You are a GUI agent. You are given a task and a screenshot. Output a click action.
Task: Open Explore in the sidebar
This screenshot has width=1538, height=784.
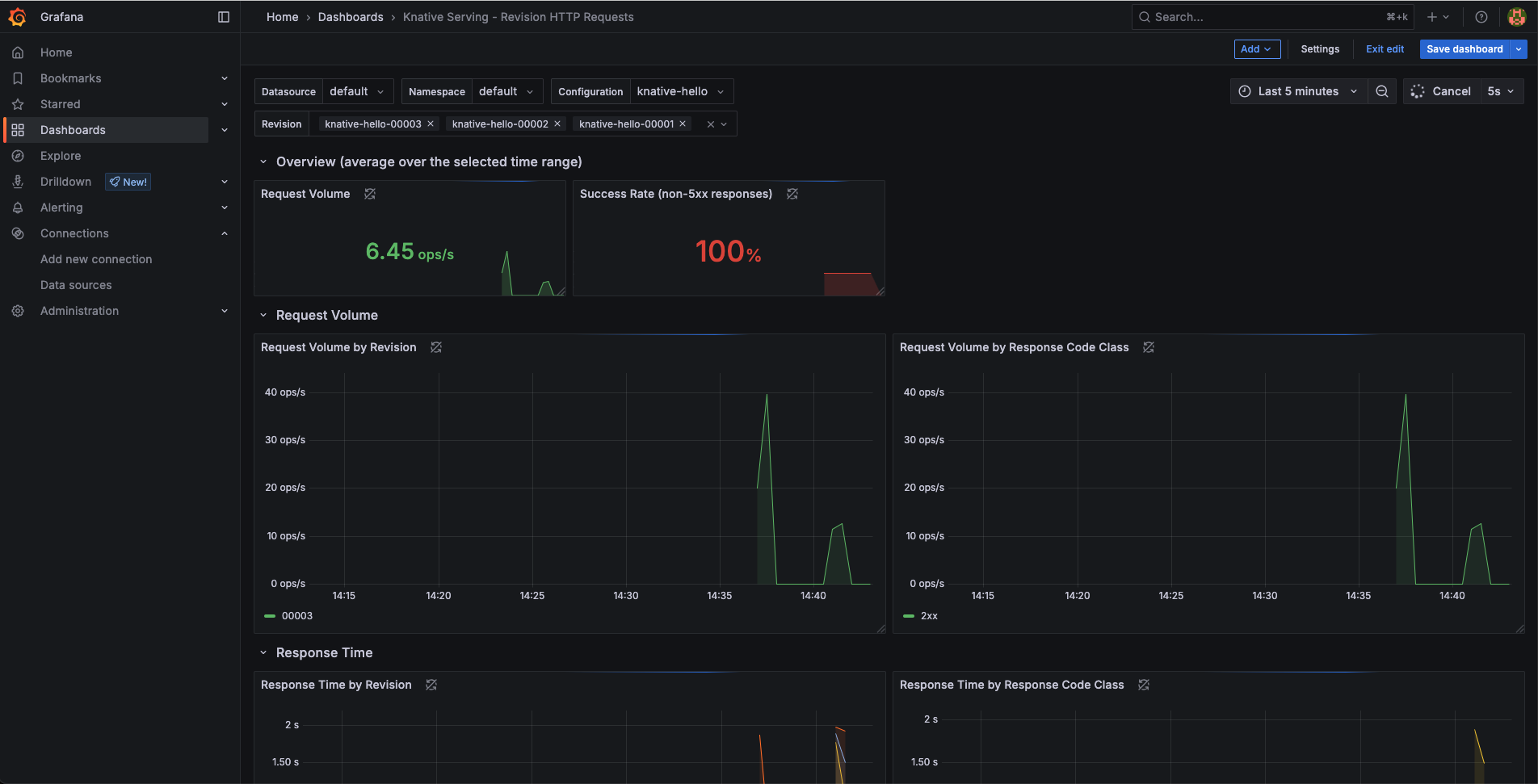click(x=61, y=156)
